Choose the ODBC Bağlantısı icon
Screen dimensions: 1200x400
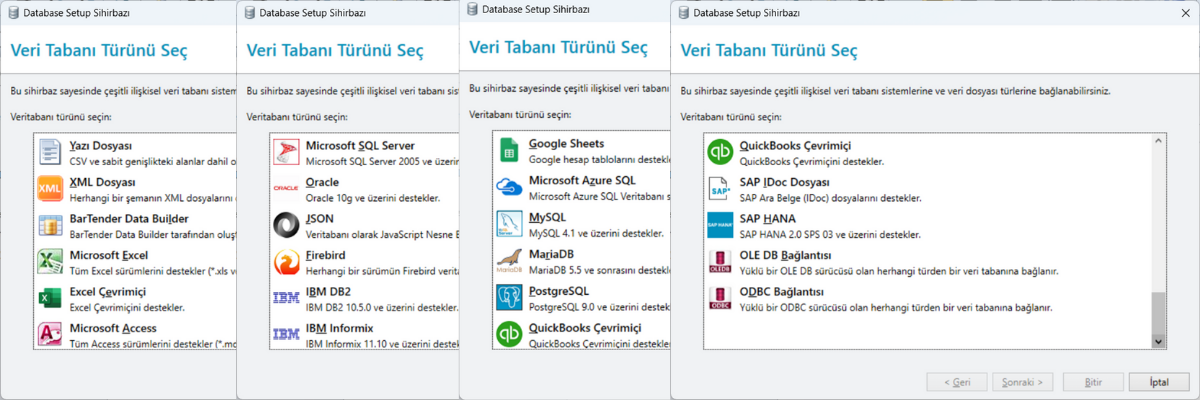[720, 298]
